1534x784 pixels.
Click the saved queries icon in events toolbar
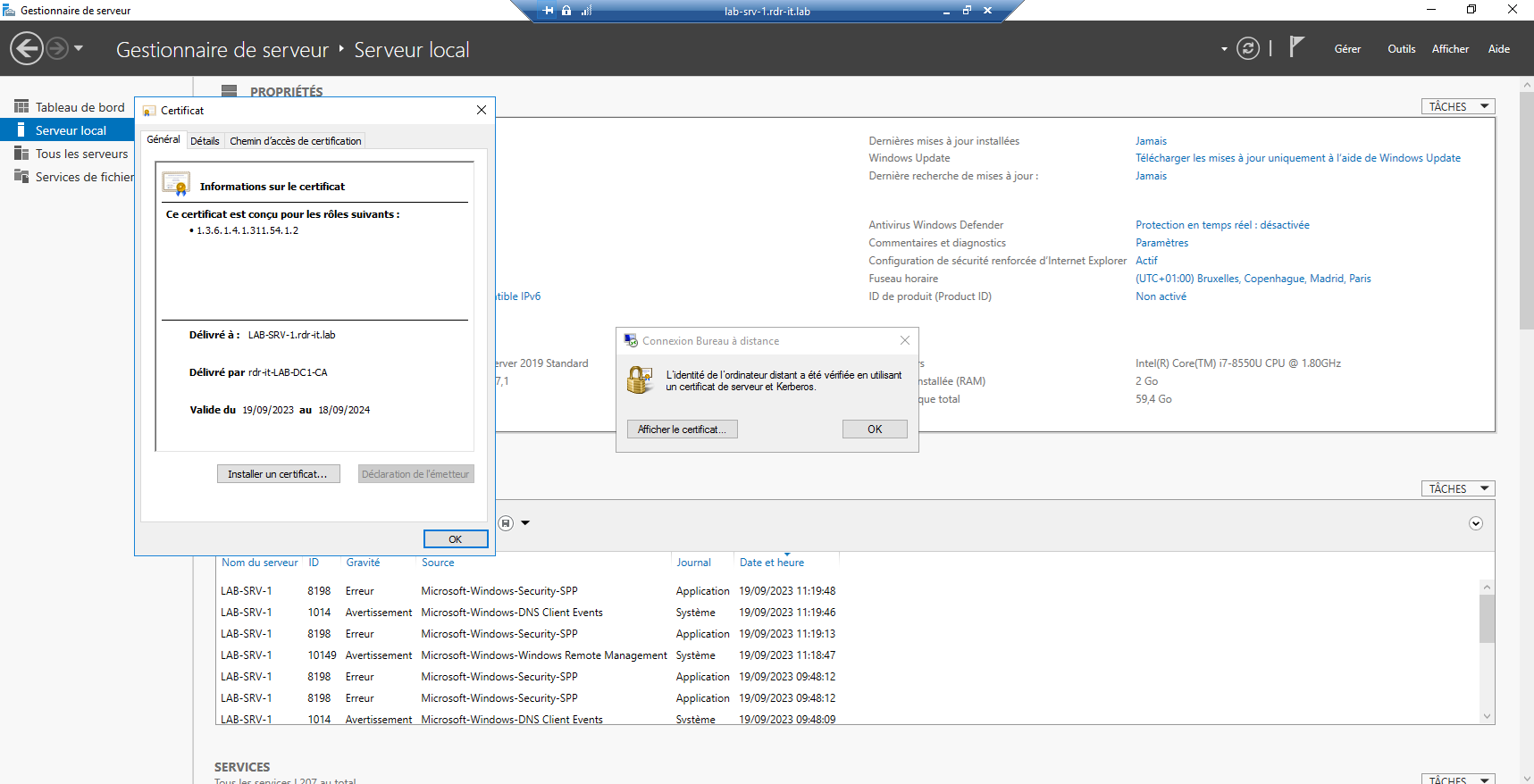pos(506,523)
